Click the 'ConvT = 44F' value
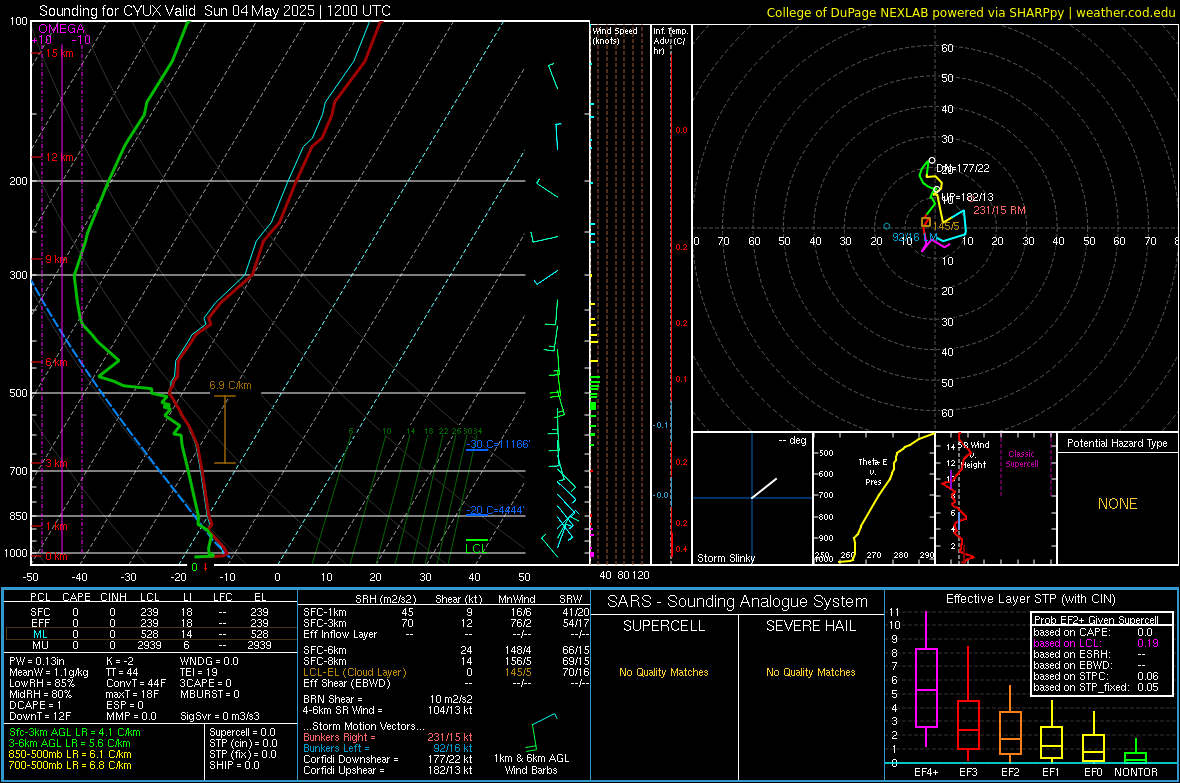Screen dimensions: 1180x783 tap(135, 683)
